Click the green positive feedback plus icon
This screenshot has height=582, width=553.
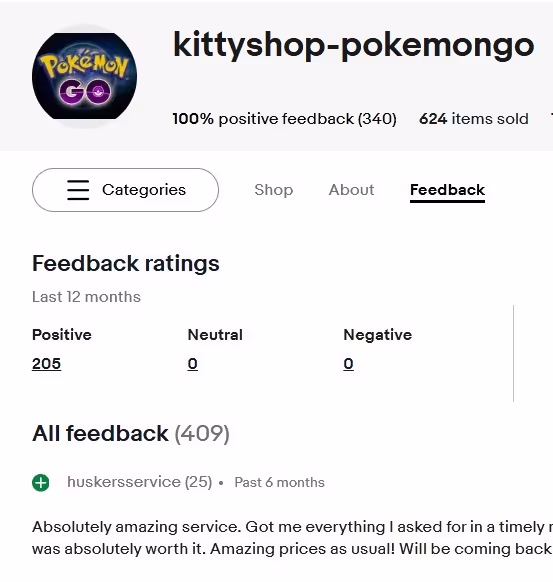[x=41, y=483]
